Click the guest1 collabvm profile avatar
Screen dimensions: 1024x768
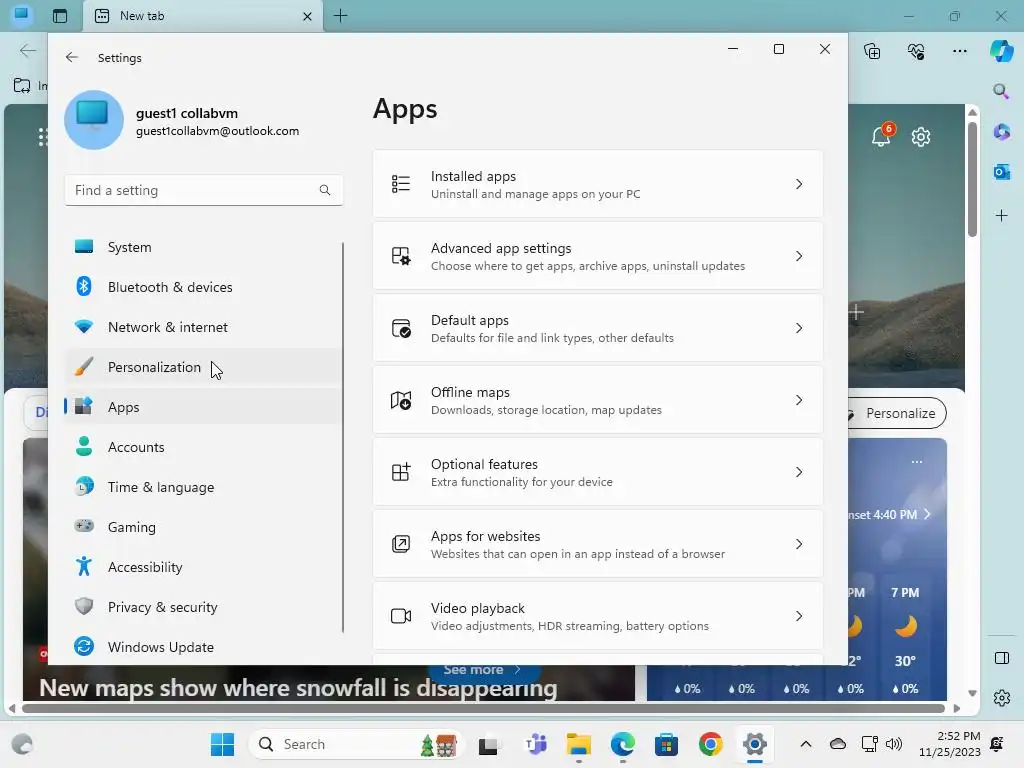pos(94,120)
